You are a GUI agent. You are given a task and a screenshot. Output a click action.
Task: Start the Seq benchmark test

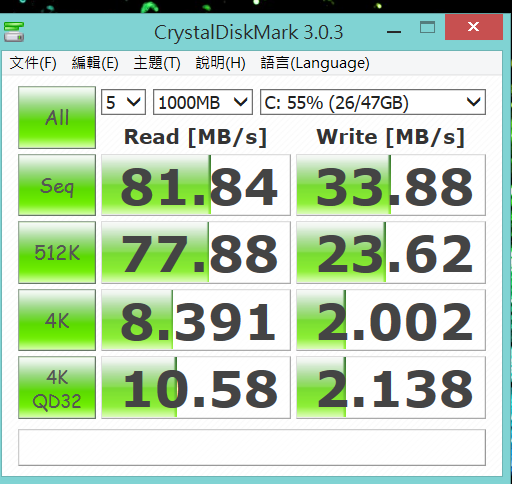click(x=57, y=185)
